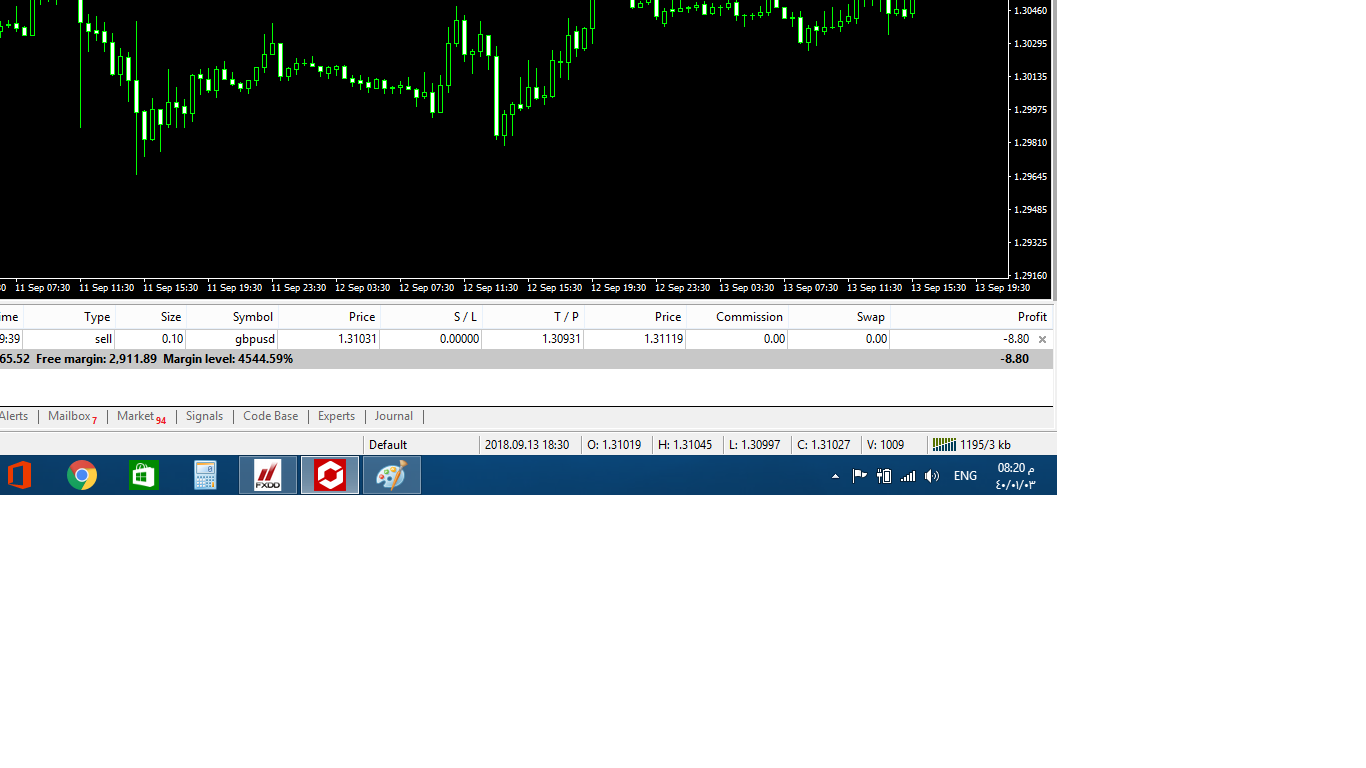
Task: Sort orders by Profit column header
Action: [1032, 317]
